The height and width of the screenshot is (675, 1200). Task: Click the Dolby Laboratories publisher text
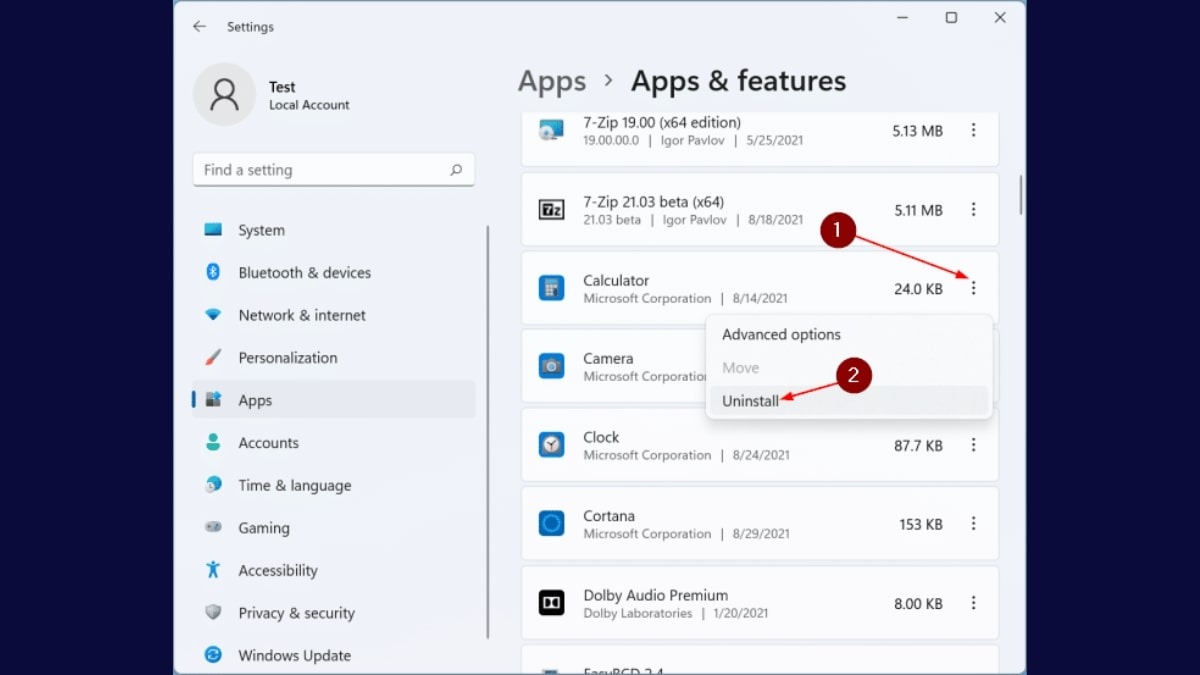(x=638, y=613)
